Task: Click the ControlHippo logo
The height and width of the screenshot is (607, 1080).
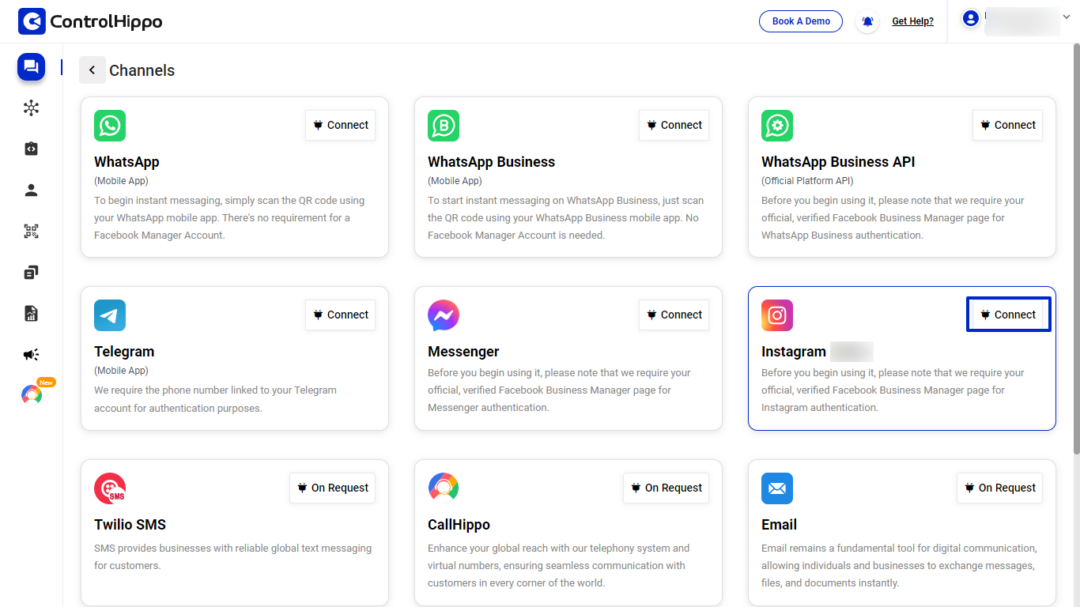Action: 90,21
